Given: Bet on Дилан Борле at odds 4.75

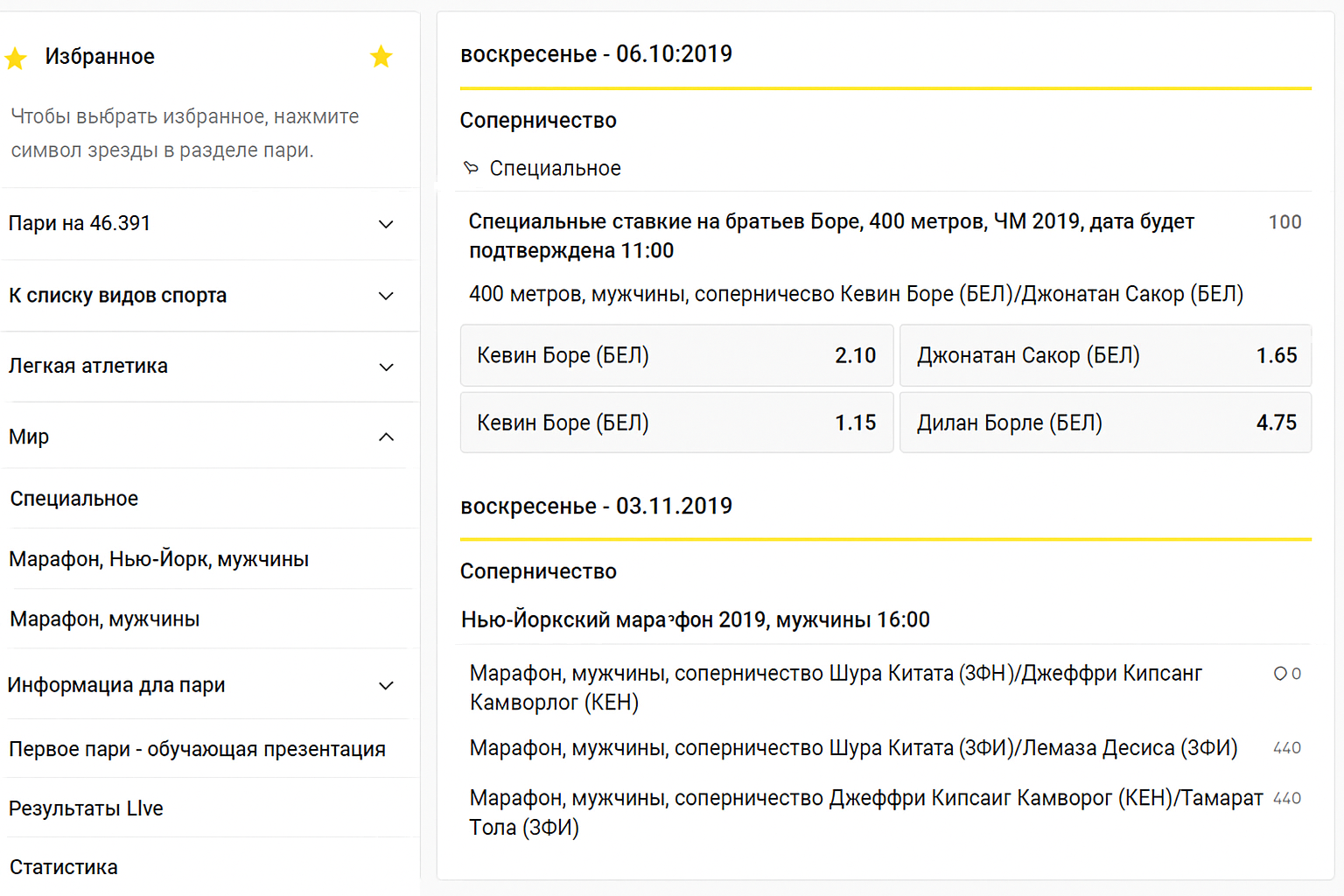Looking at the screenshot, I should (x=1105, y=423).
